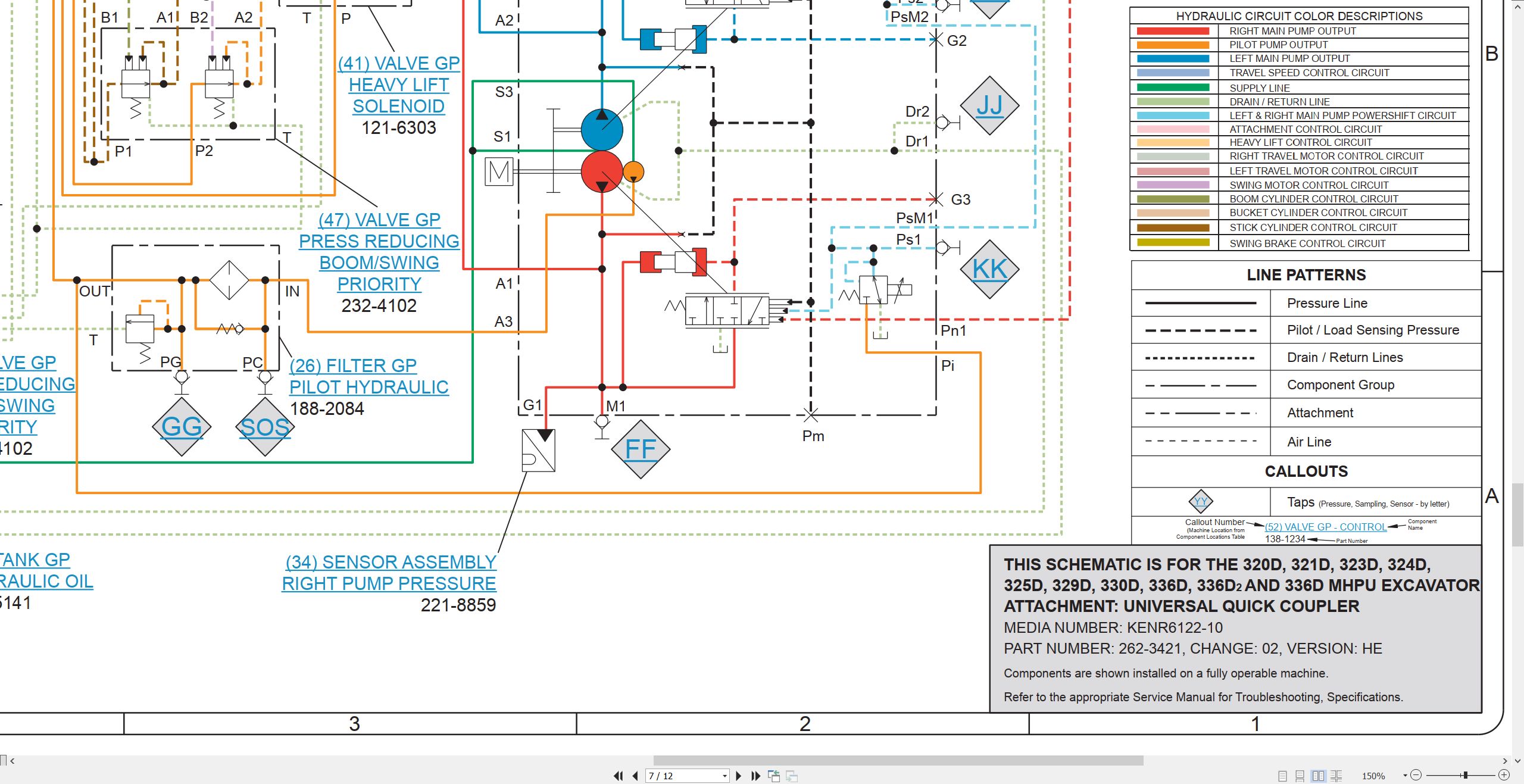Click the MEDIA NUMBER: KENR6122-10 text
This screenshot has height=784, width=1524.
coord(1113,627)
